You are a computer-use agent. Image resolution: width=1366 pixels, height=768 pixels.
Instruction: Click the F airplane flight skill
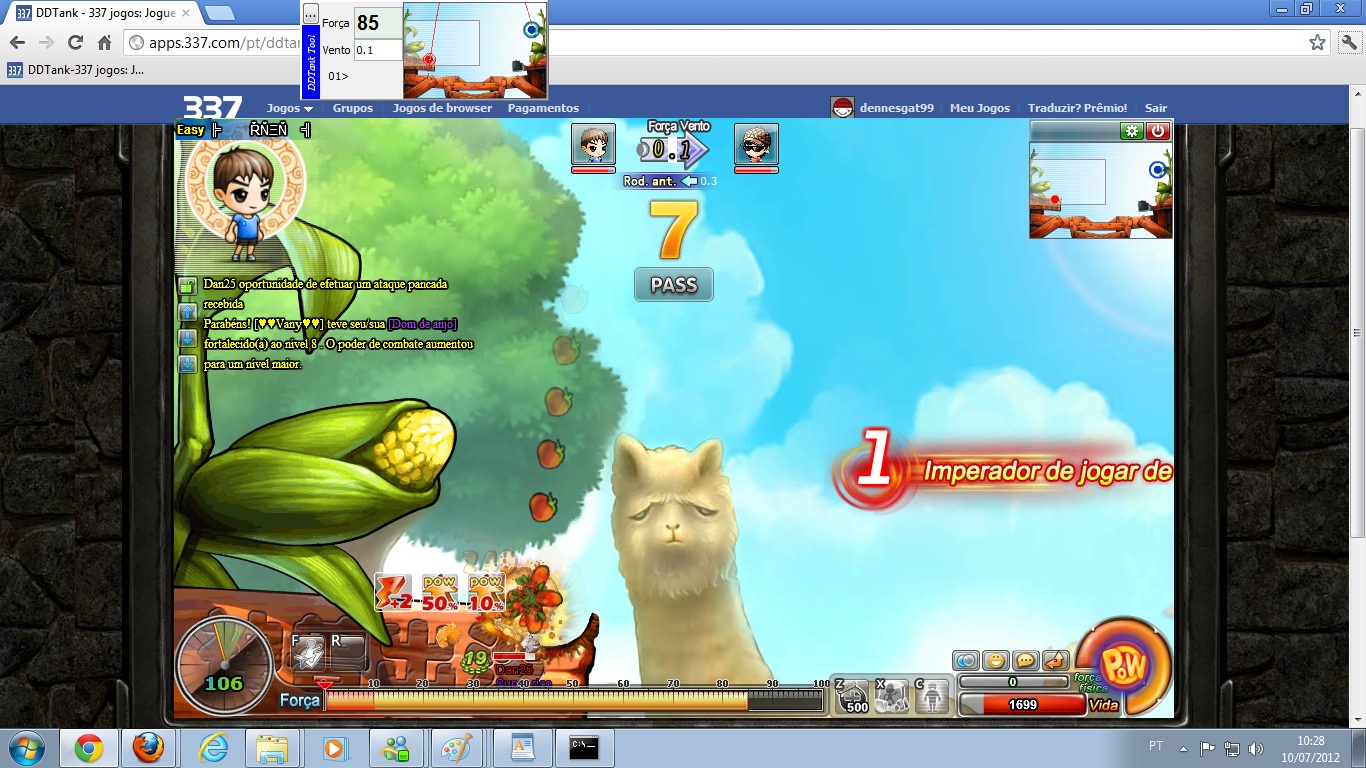[x=307, y=653]
